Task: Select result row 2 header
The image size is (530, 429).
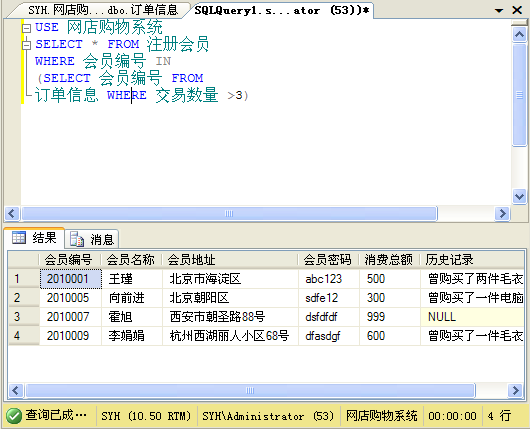Action: (24, 298)
